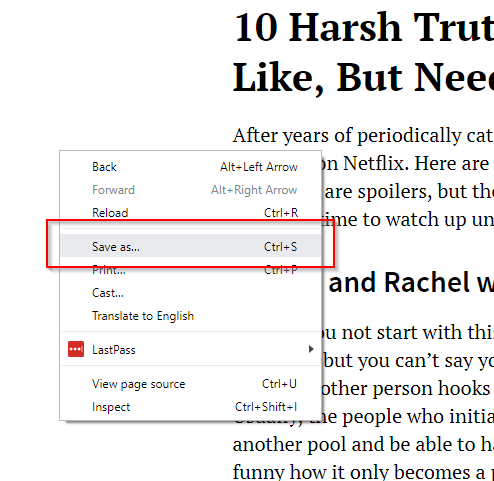Select the greyed-out Forward entry

(190, 190)
